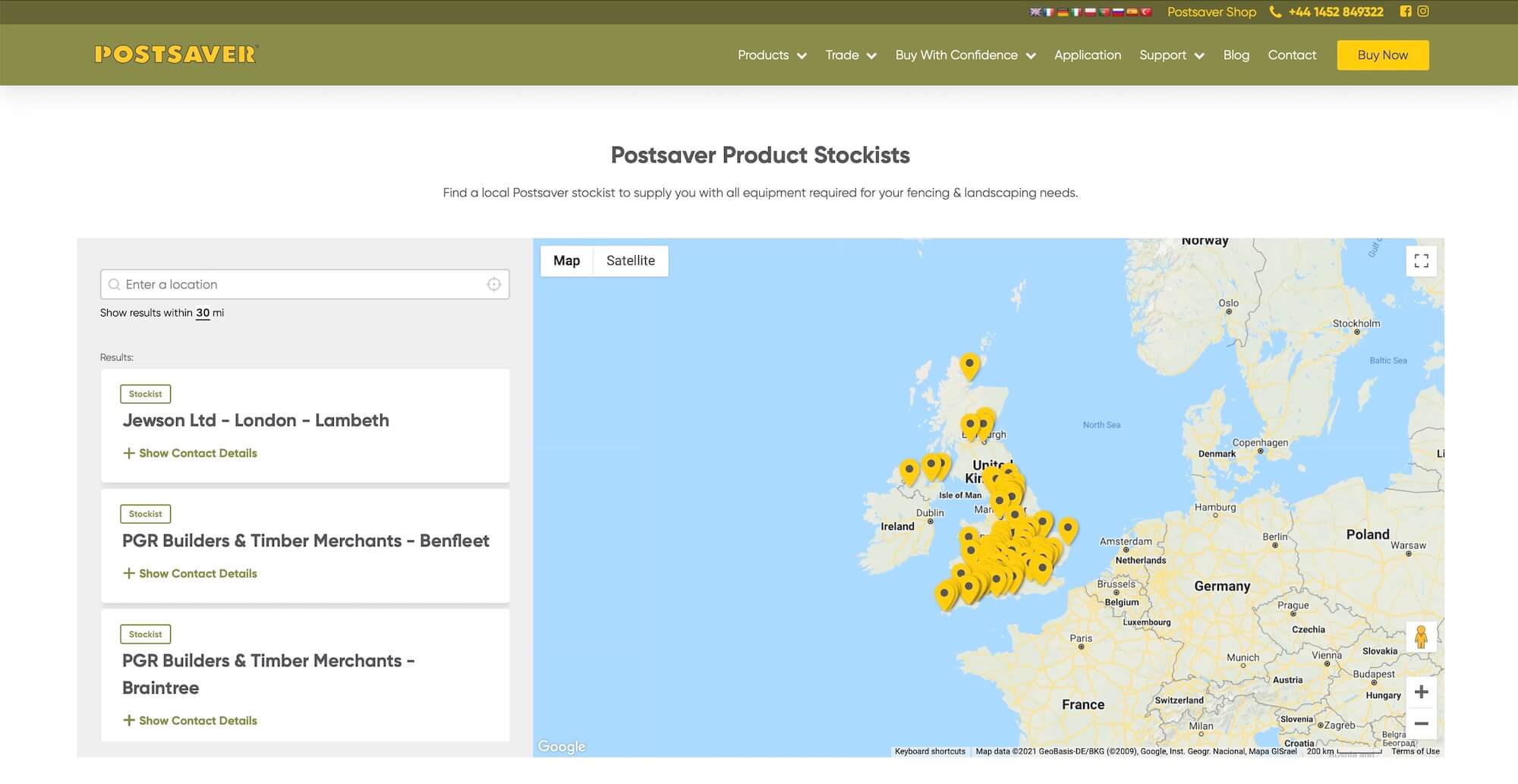Select the marker on the Norfolk coast
This screenshot has height=784, width=1518.
click(1068, 530)
